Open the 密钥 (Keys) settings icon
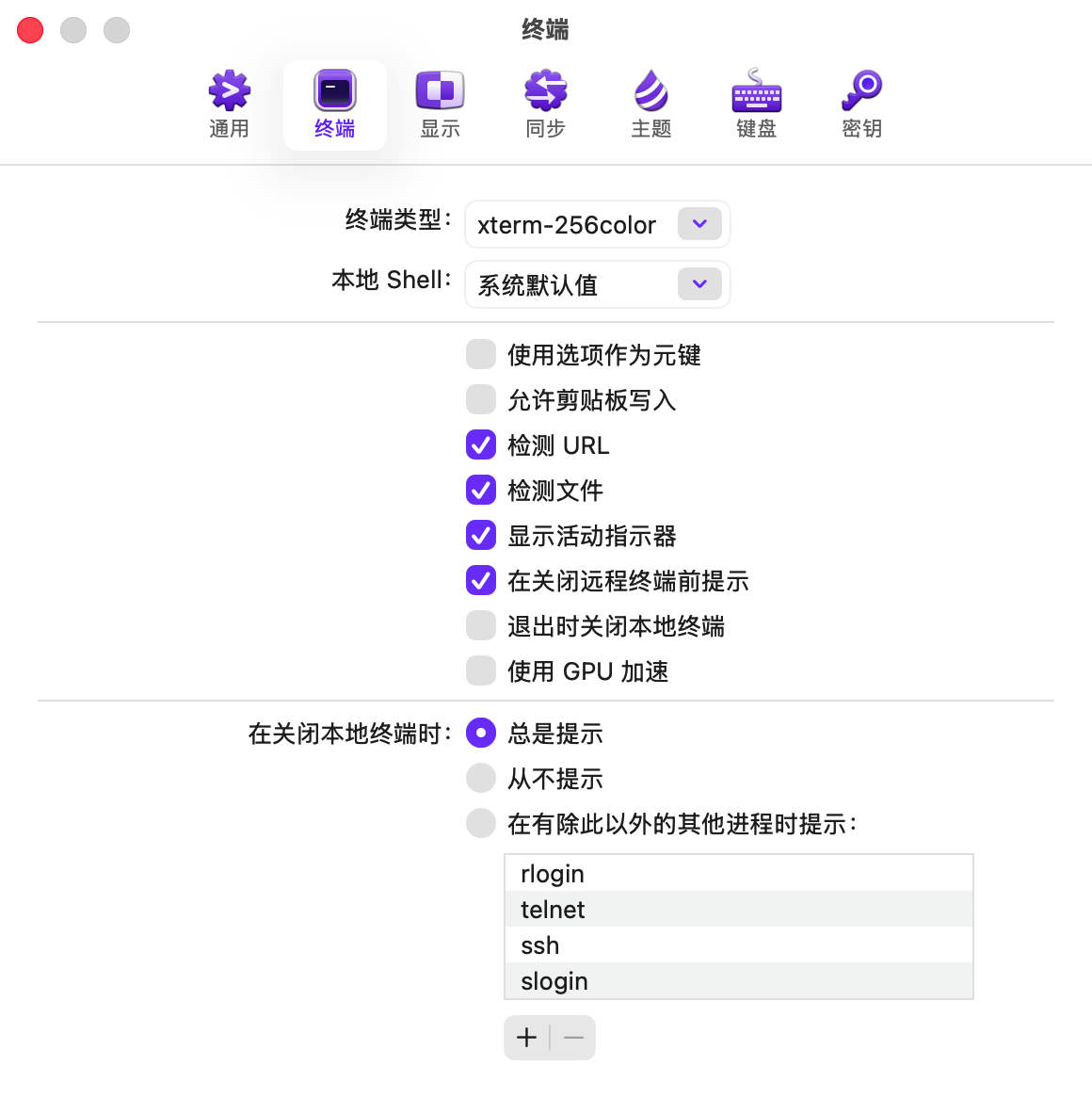1092x1098 pixels. click(861, 92)
